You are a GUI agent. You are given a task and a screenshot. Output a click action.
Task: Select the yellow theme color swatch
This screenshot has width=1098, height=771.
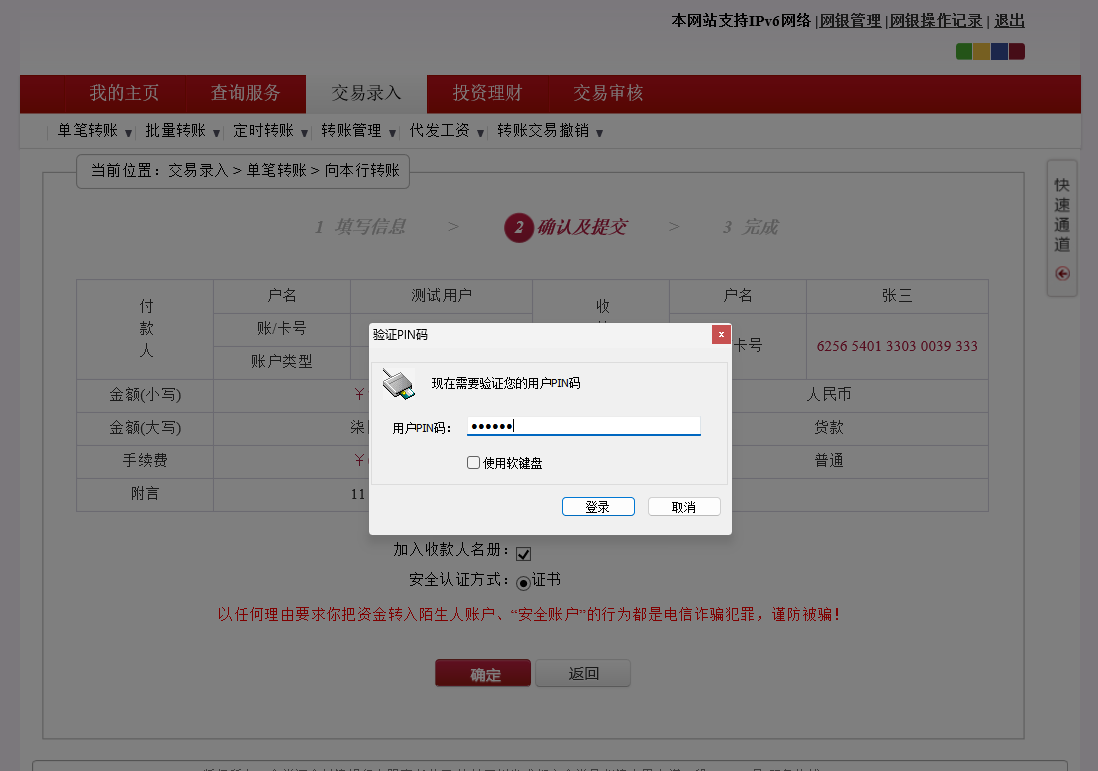[x=982, y=52]
